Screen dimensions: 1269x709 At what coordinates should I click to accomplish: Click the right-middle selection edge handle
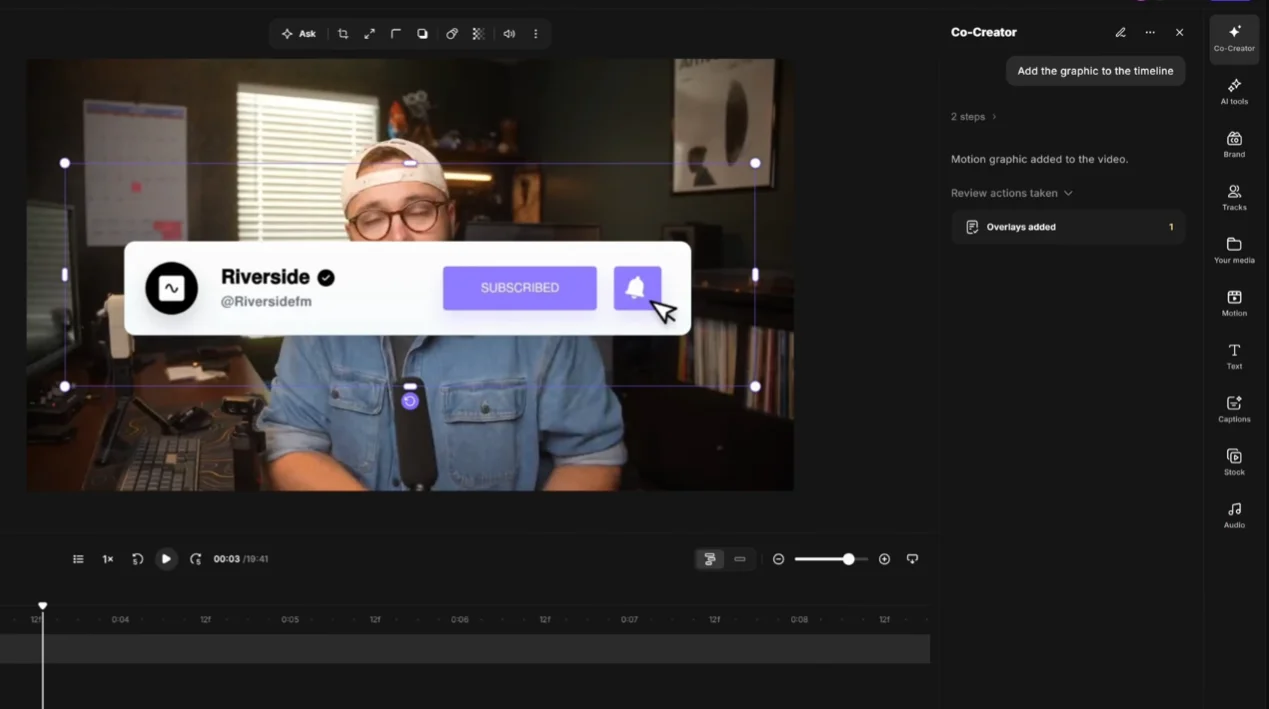[x=755, y=274]
